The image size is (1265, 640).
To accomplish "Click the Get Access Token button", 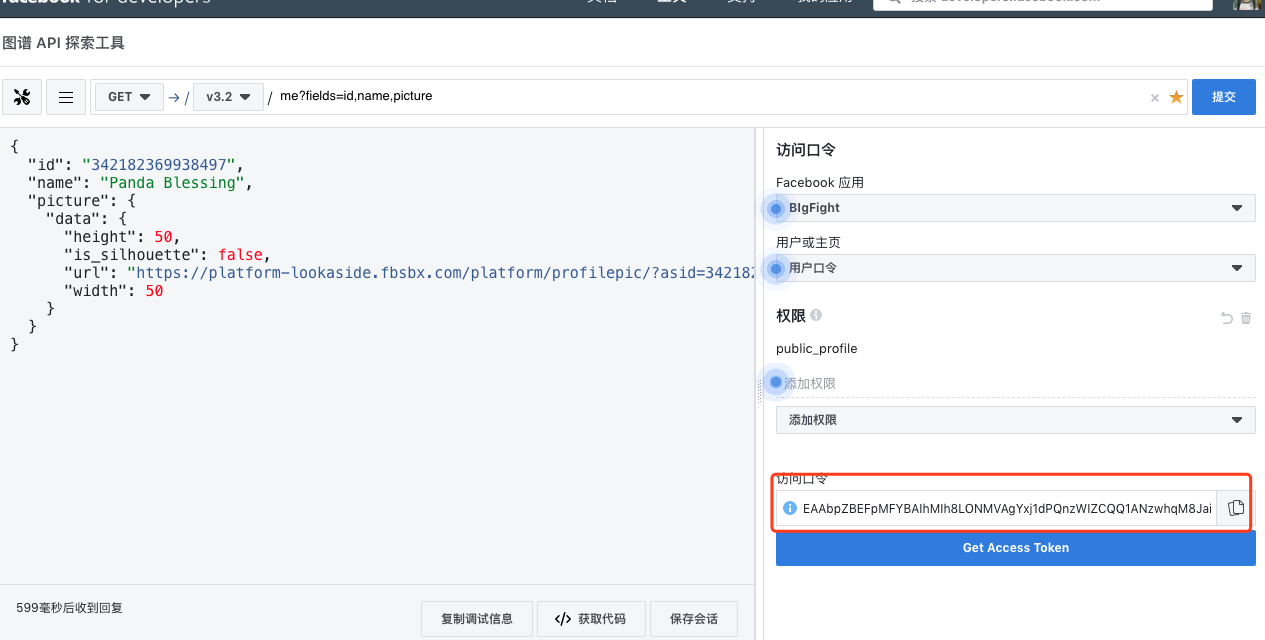I will (1015, 548).
